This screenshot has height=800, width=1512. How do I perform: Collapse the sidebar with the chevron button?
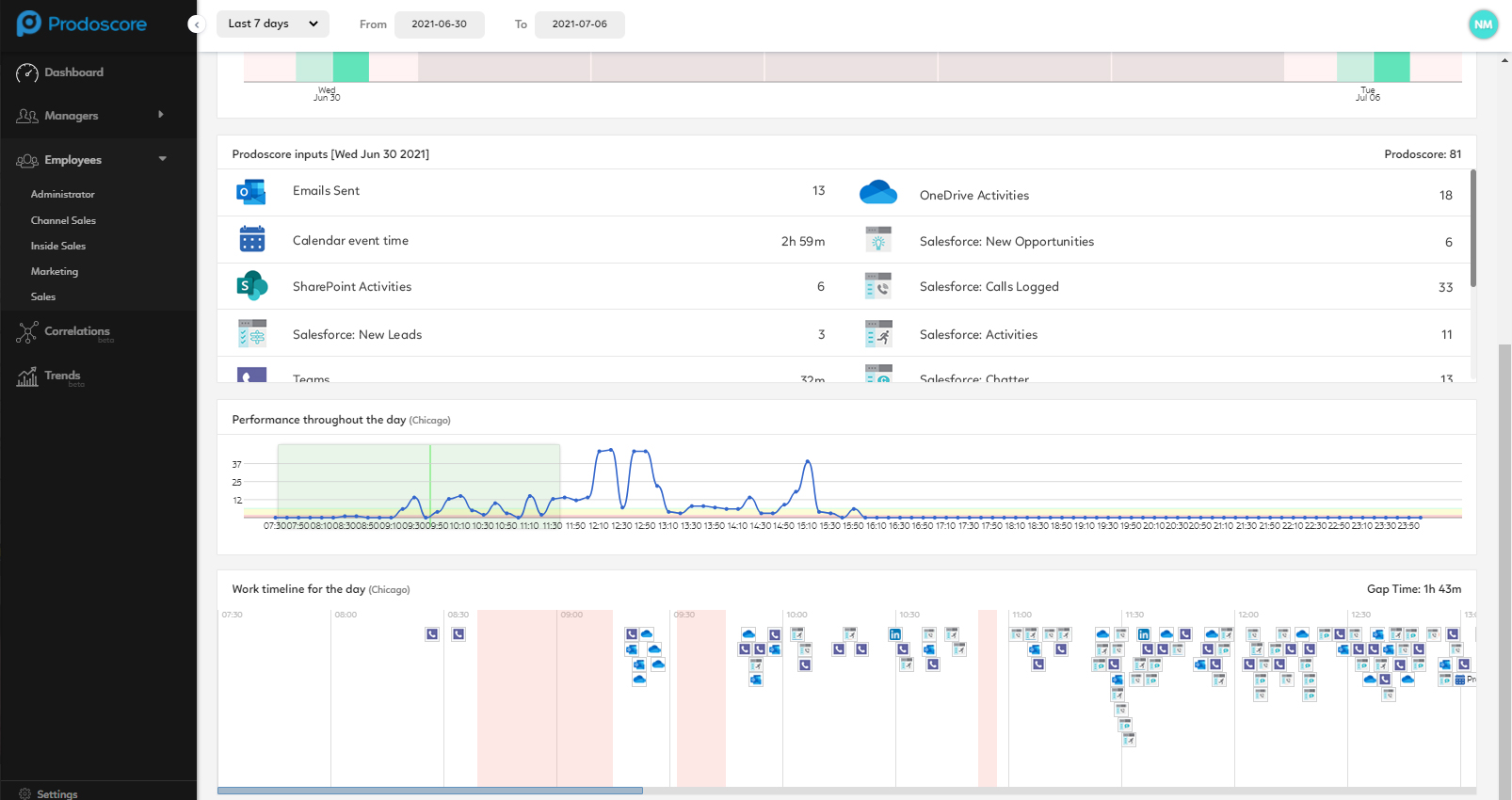click(x=196, y=24)
